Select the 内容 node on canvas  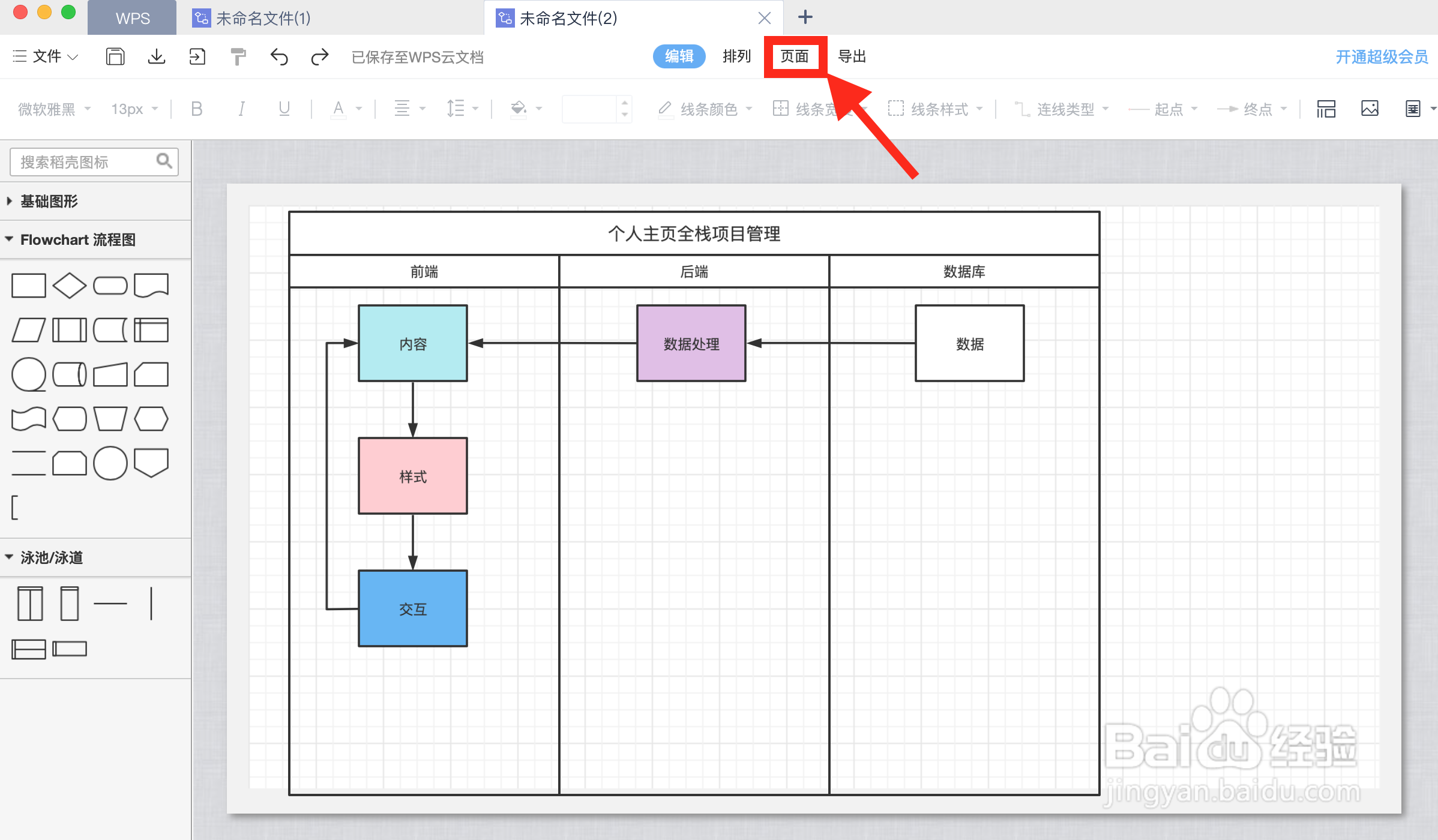[413, 343]
